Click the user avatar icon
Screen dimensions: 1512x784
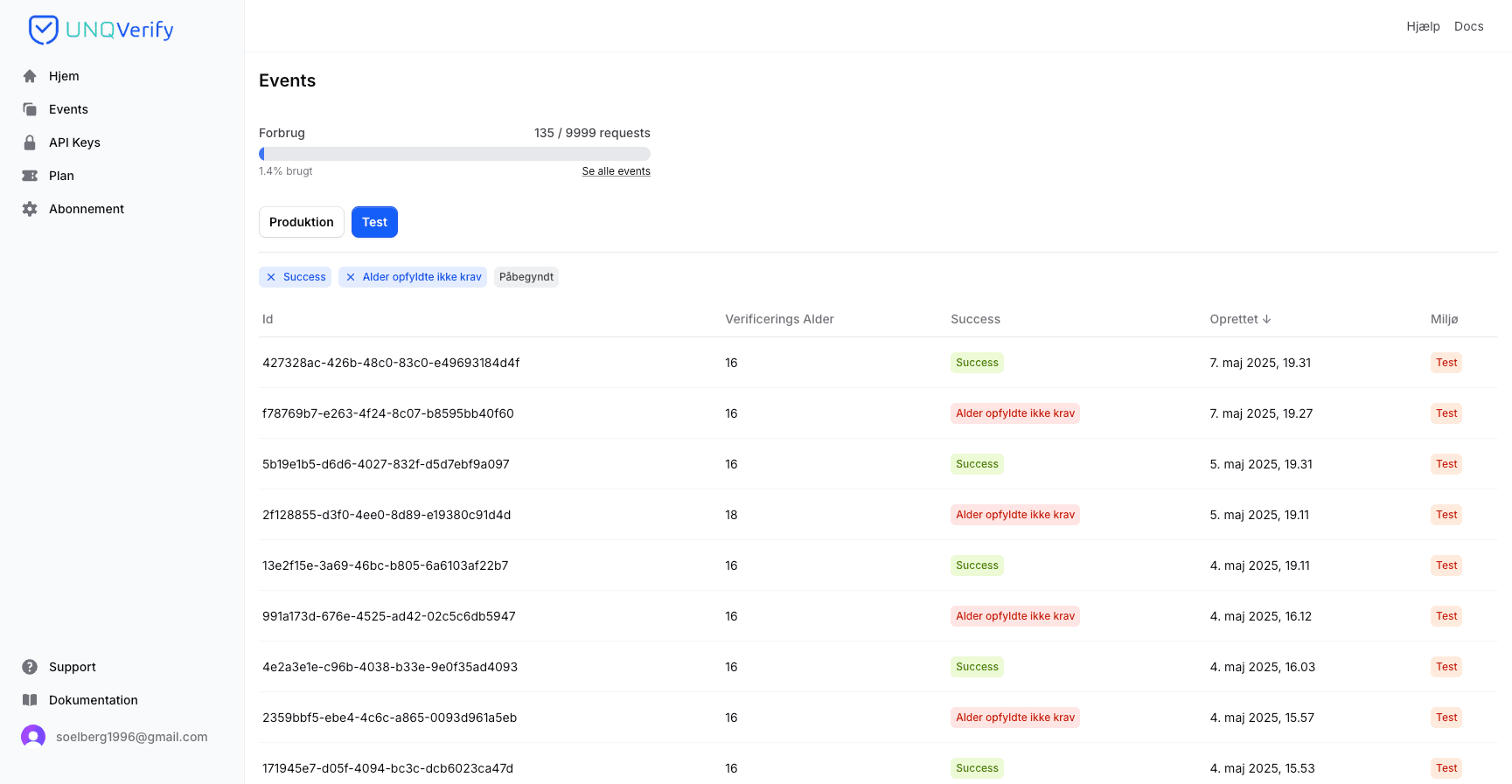coord(33,737)
